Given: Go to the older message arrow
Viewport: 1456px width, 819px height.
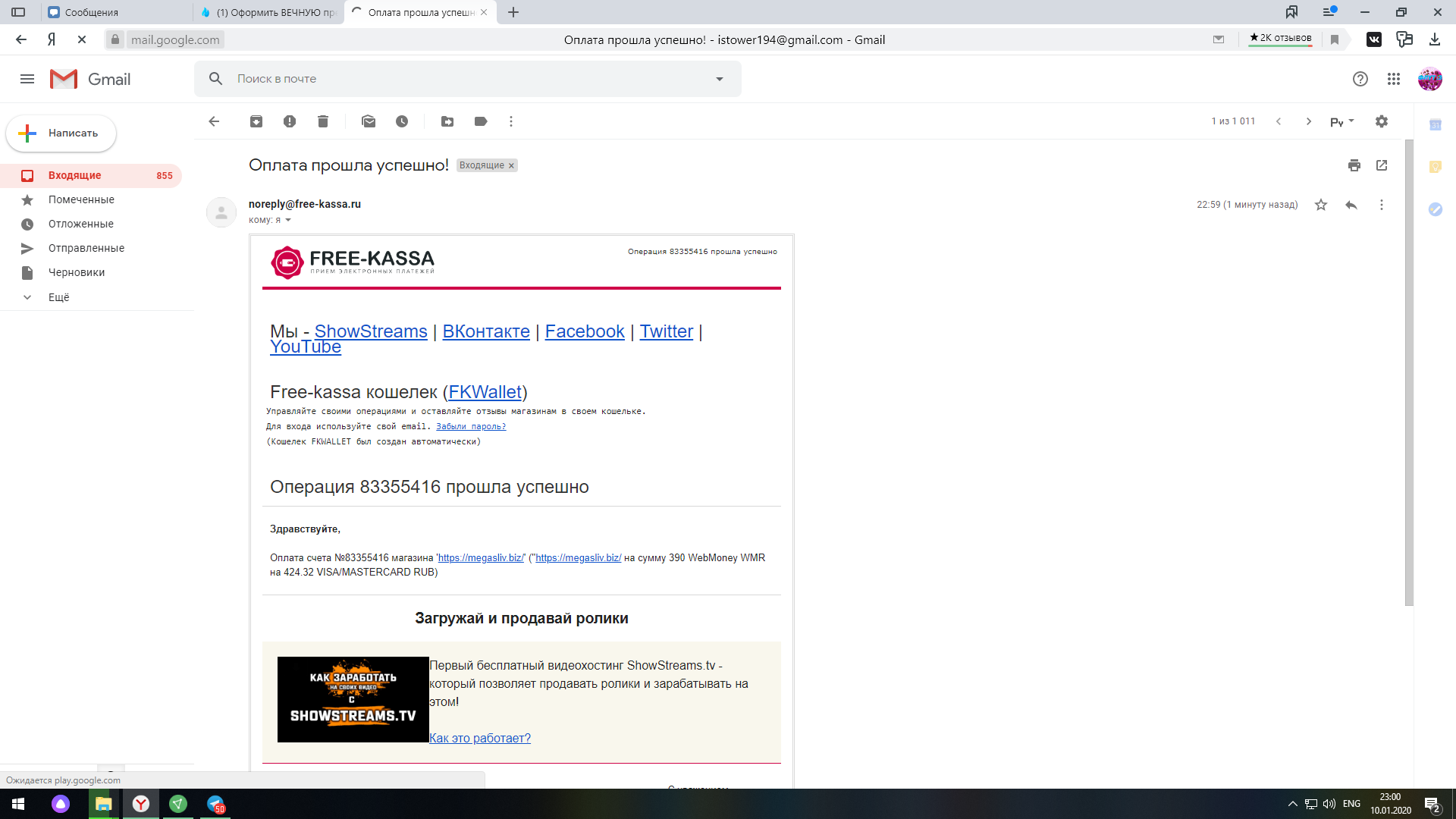Looking at the screenshot, I should point(1309,121).
